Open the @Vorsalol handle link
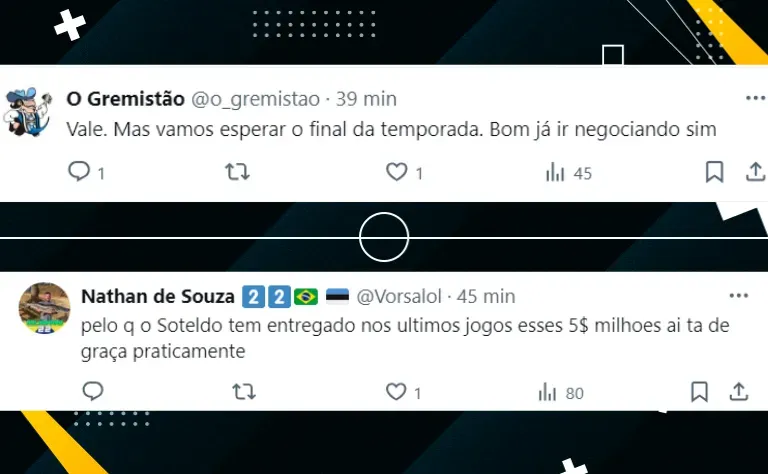 [399, 297]
